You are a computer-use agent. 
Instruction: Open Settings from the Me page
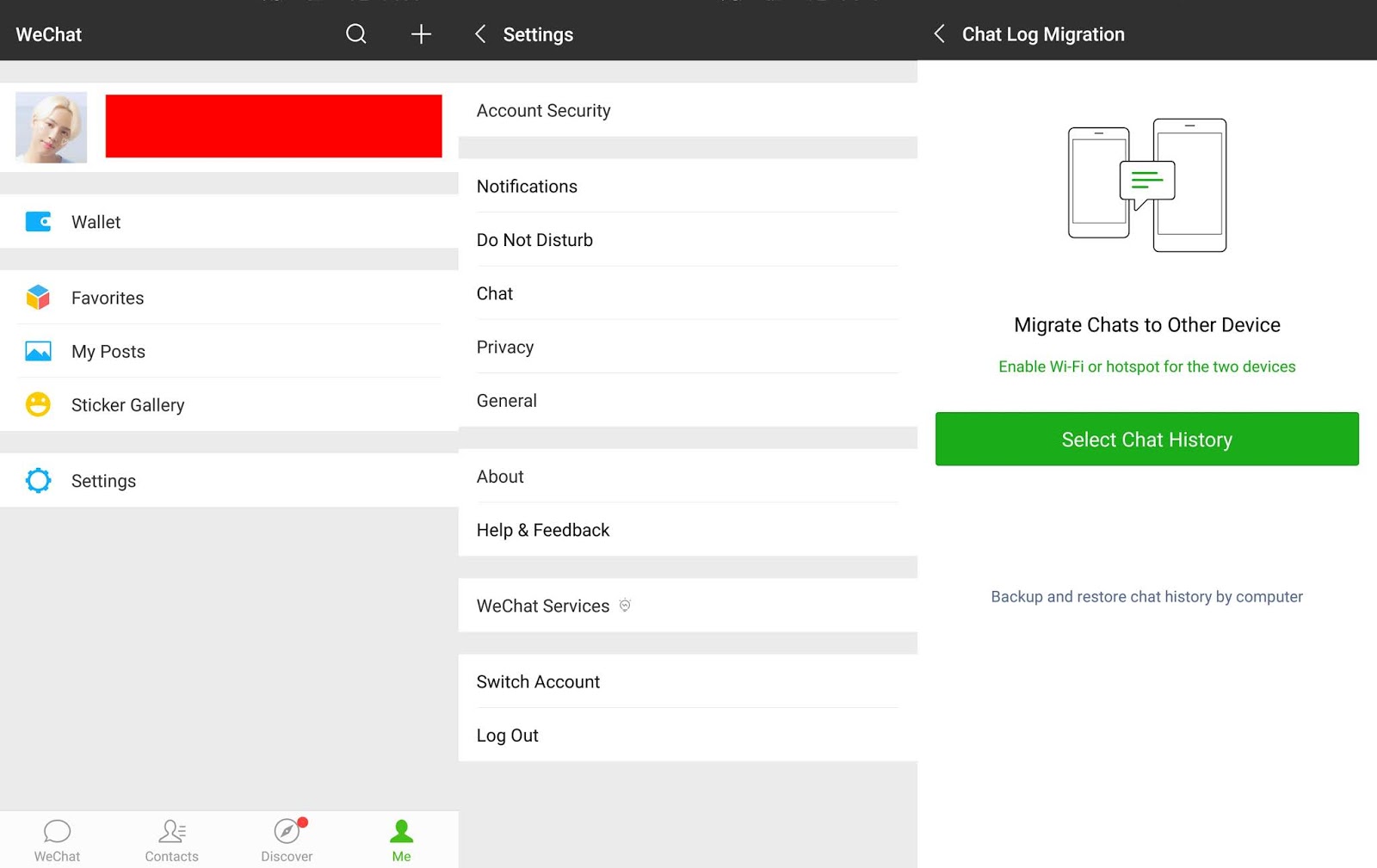pos(229,480)
